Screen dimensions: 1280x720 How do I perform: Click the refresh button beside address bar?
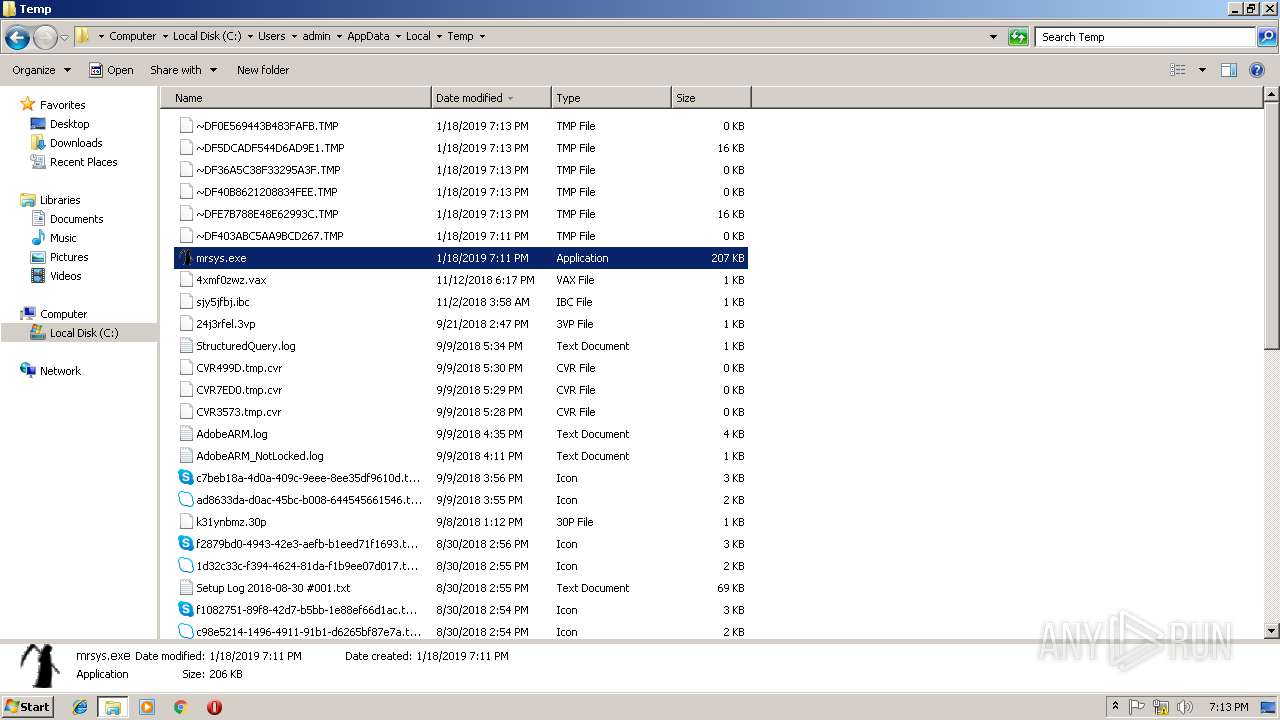[x=1018, y=37]
